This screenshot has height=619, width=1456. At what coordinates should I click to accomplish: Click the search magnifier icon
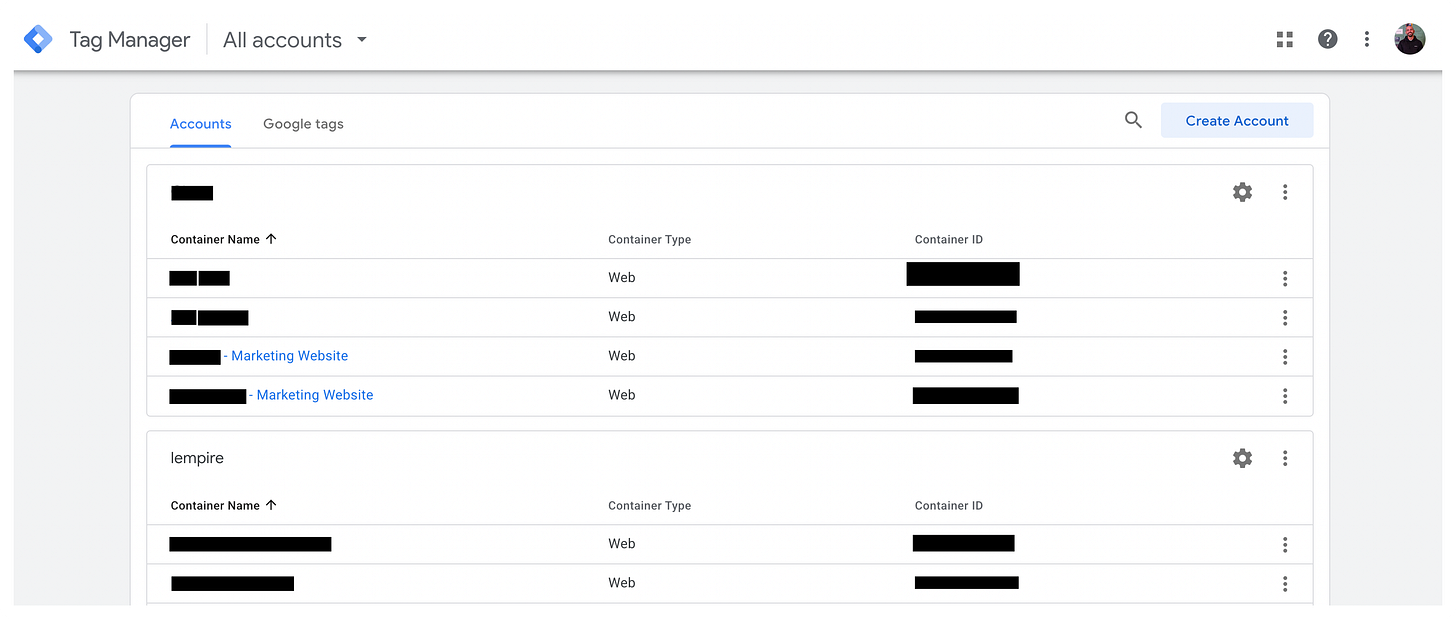(1133, 120)
